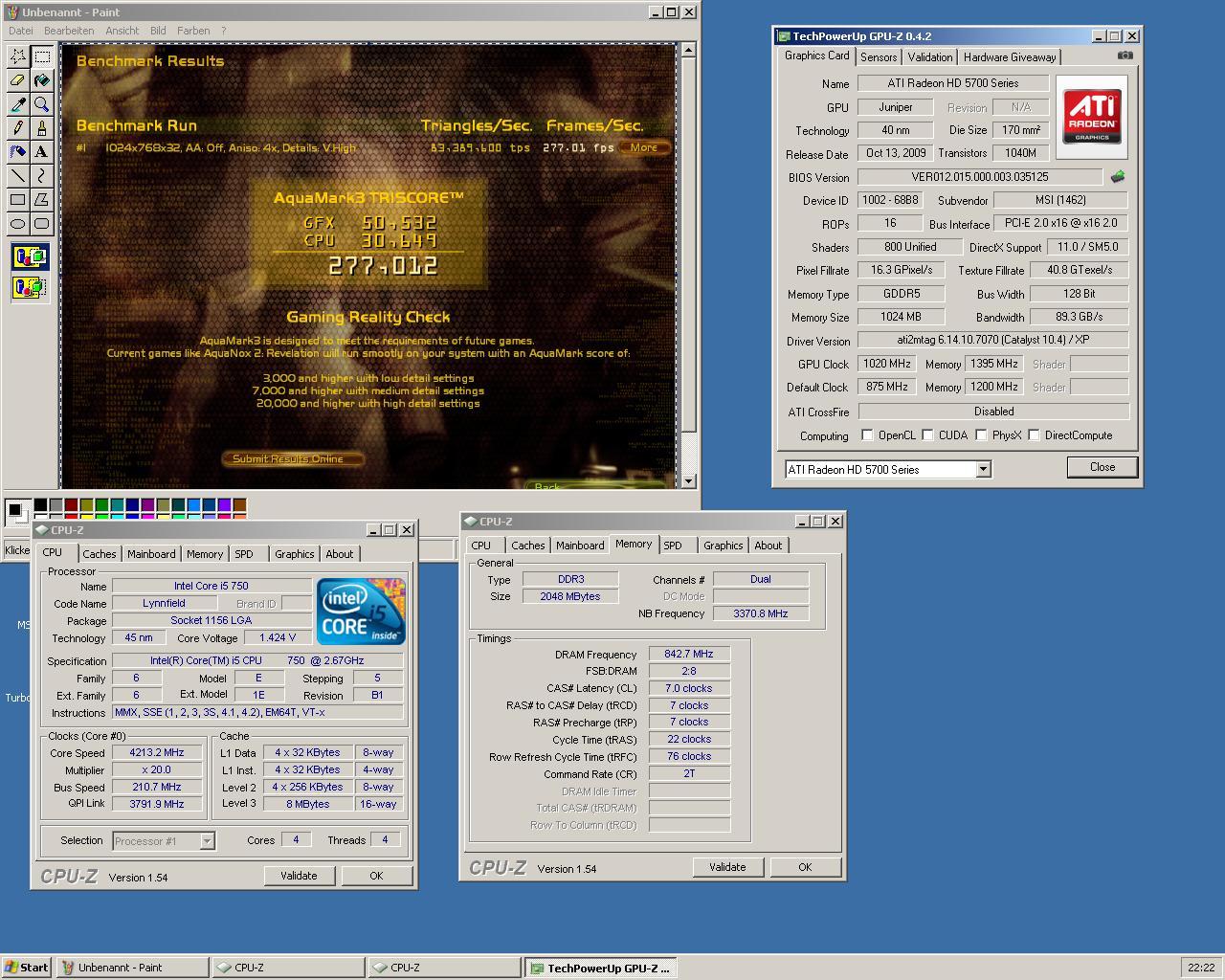
Task: Activate the Magnifier tool in Paint
Action: click(x=41, y=104)
